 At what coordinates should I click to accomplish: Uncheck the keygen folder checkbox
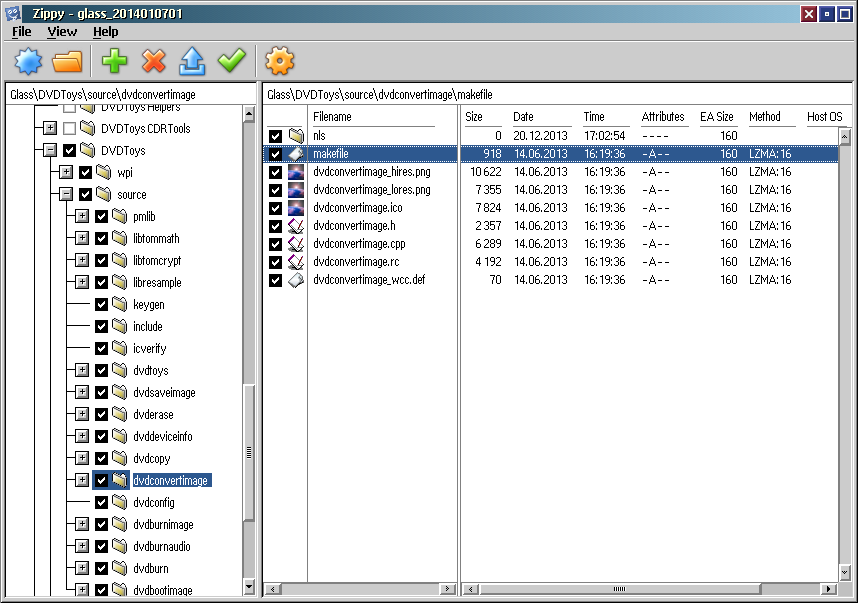coord(101,305)
